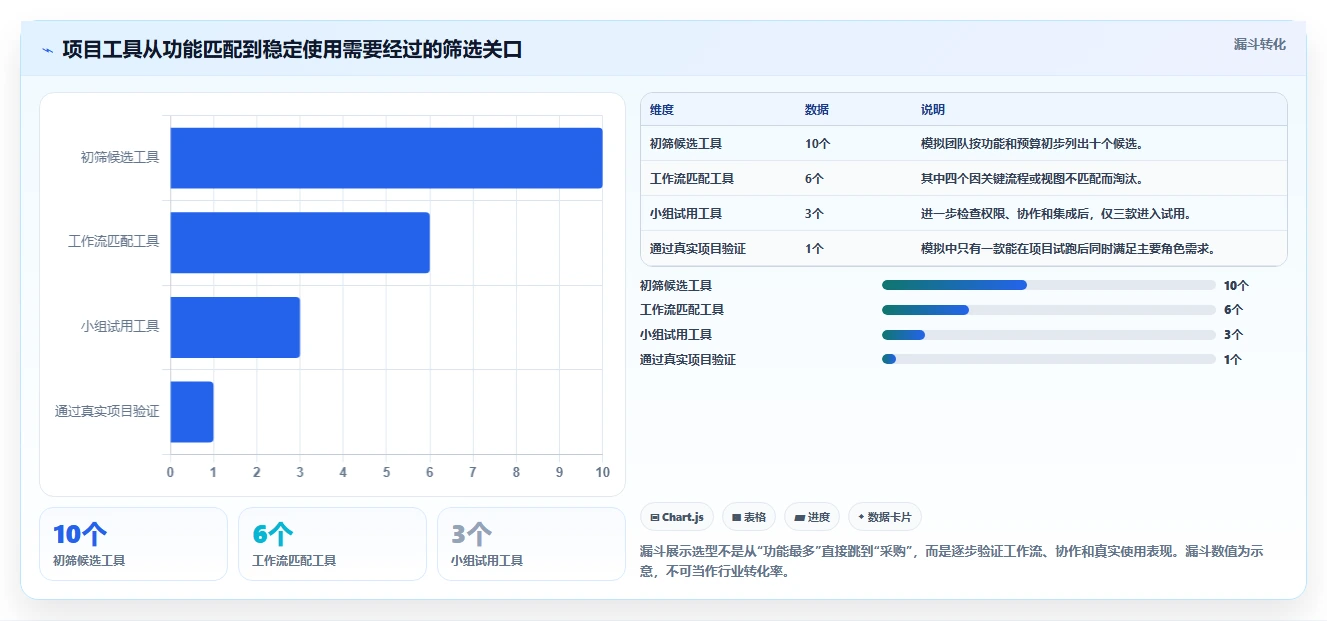Click the 10个 label beside the progress bar
Viewport: 1327px width, 621px height.
click(1237, 286)
